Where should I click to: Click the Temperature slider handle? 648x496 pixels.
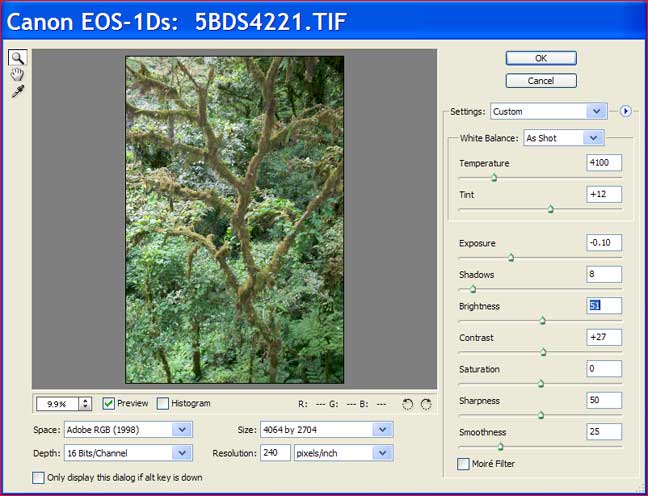(493, 177)
